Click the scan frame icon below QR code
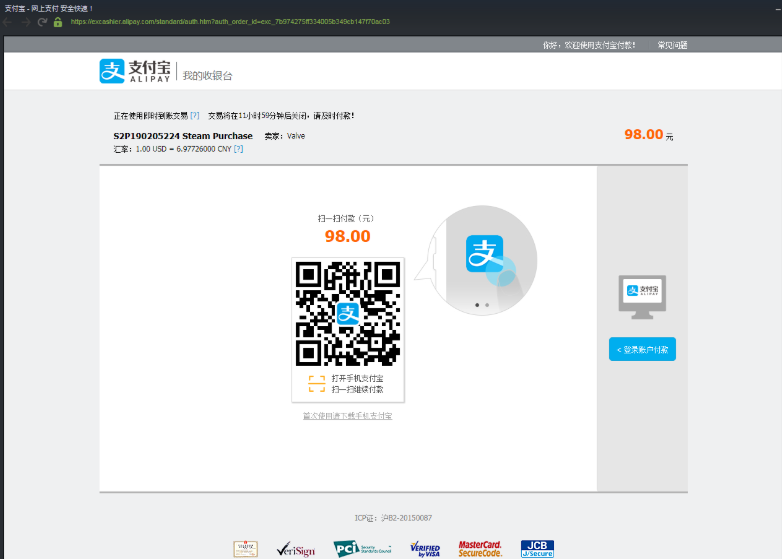 tap(316, 384)
